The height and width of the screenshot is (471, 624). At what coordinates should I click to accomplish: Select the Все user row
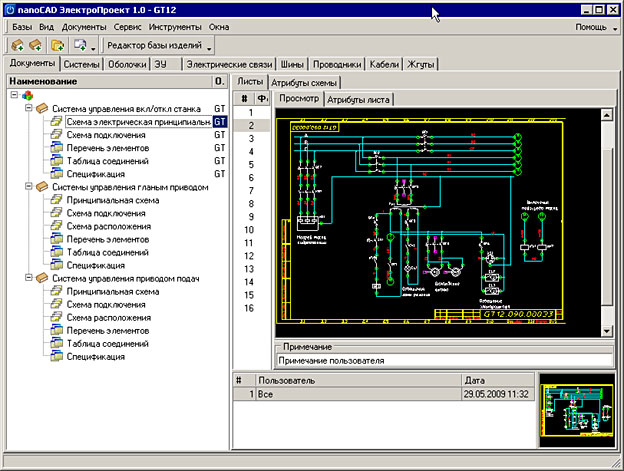coord(384,394)
